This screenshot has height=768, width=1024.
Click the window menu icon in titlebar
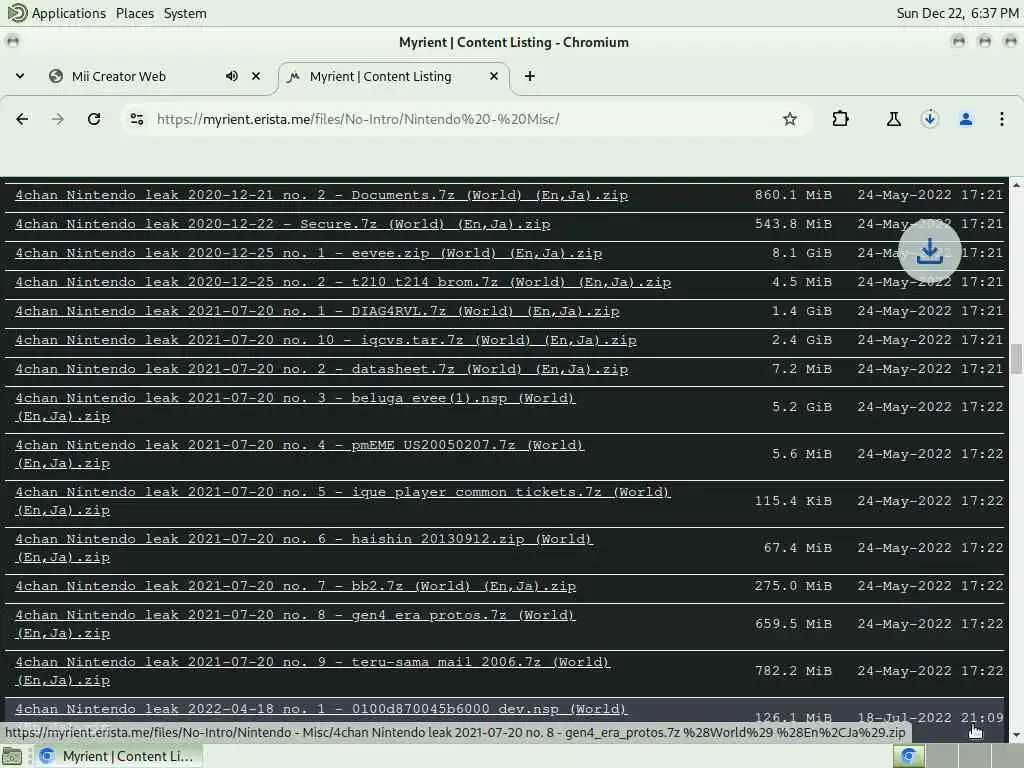click(x=12, y=41)
